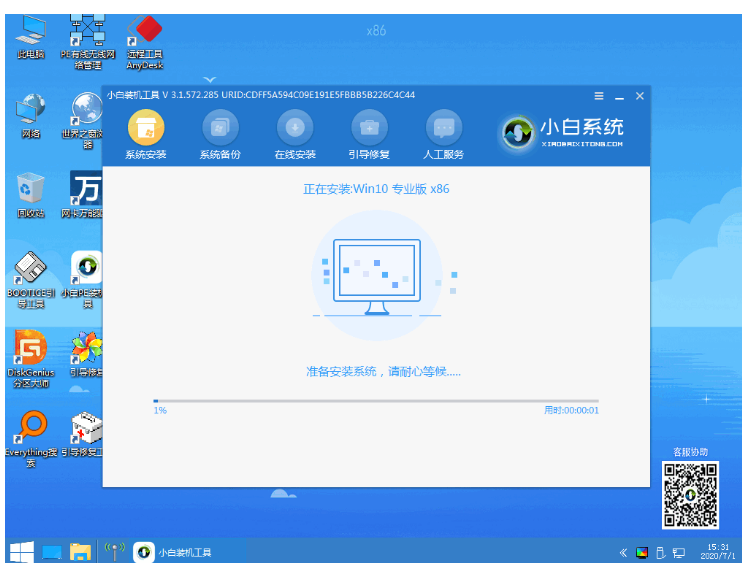
Task: Expand the downward chevron above the window
Action: click(209, 78)
